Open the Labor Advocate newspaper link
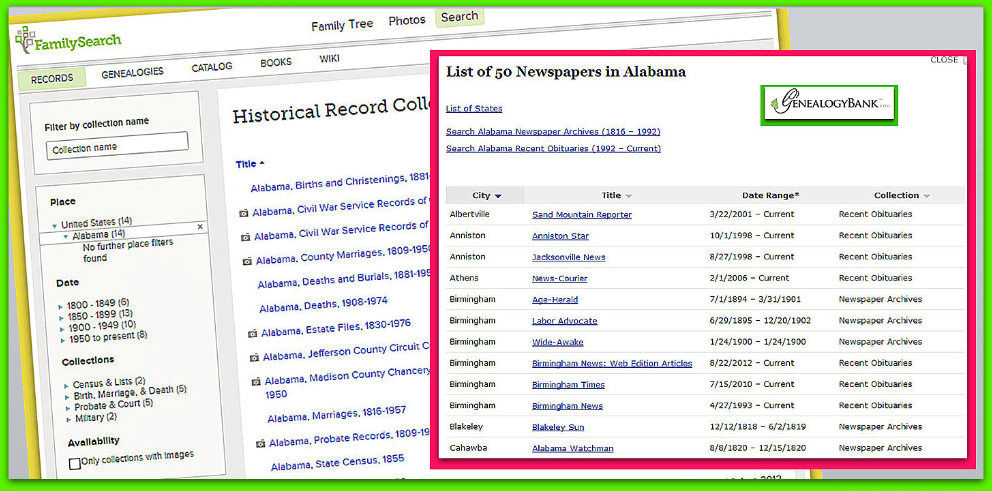The image size is (992, 491). click(564, 321)
